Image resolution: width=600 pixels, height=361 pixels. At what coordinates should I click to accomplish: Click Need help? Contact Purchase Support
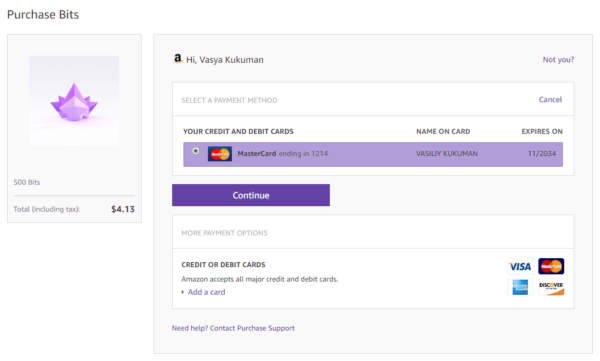click(233, 328)
